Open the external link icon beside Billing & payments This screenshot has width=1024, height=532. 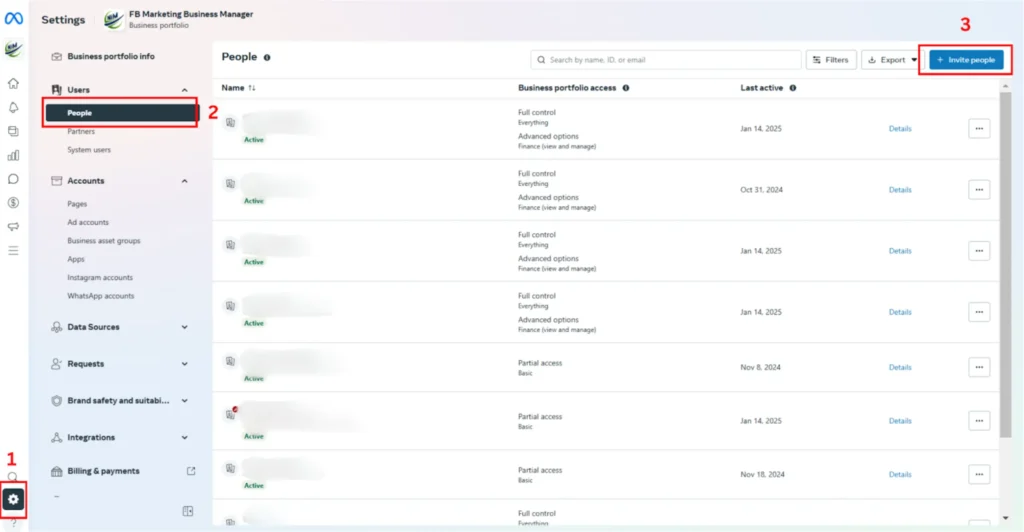191,471
